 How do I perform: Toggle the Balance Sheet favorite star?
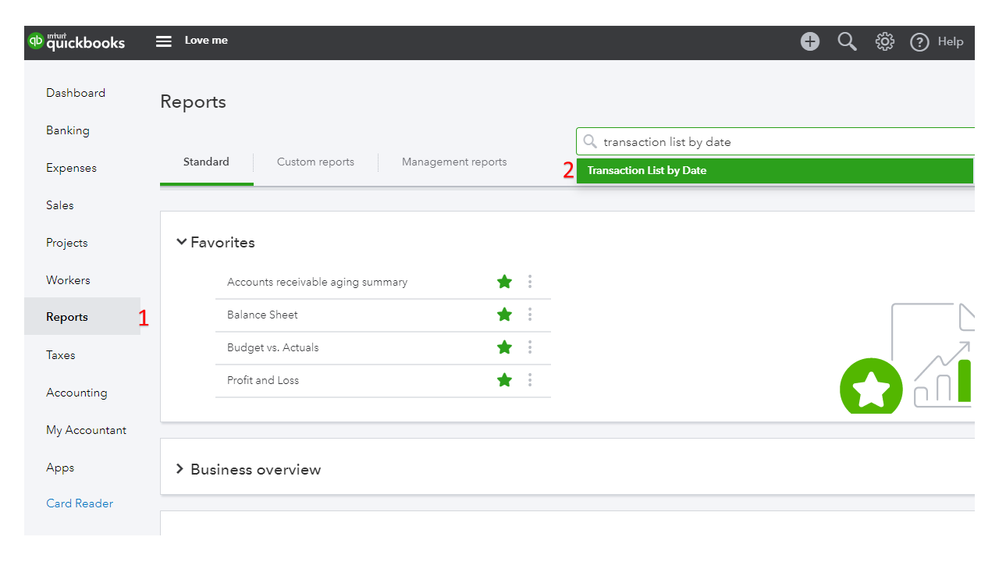(x=505, y=315)
